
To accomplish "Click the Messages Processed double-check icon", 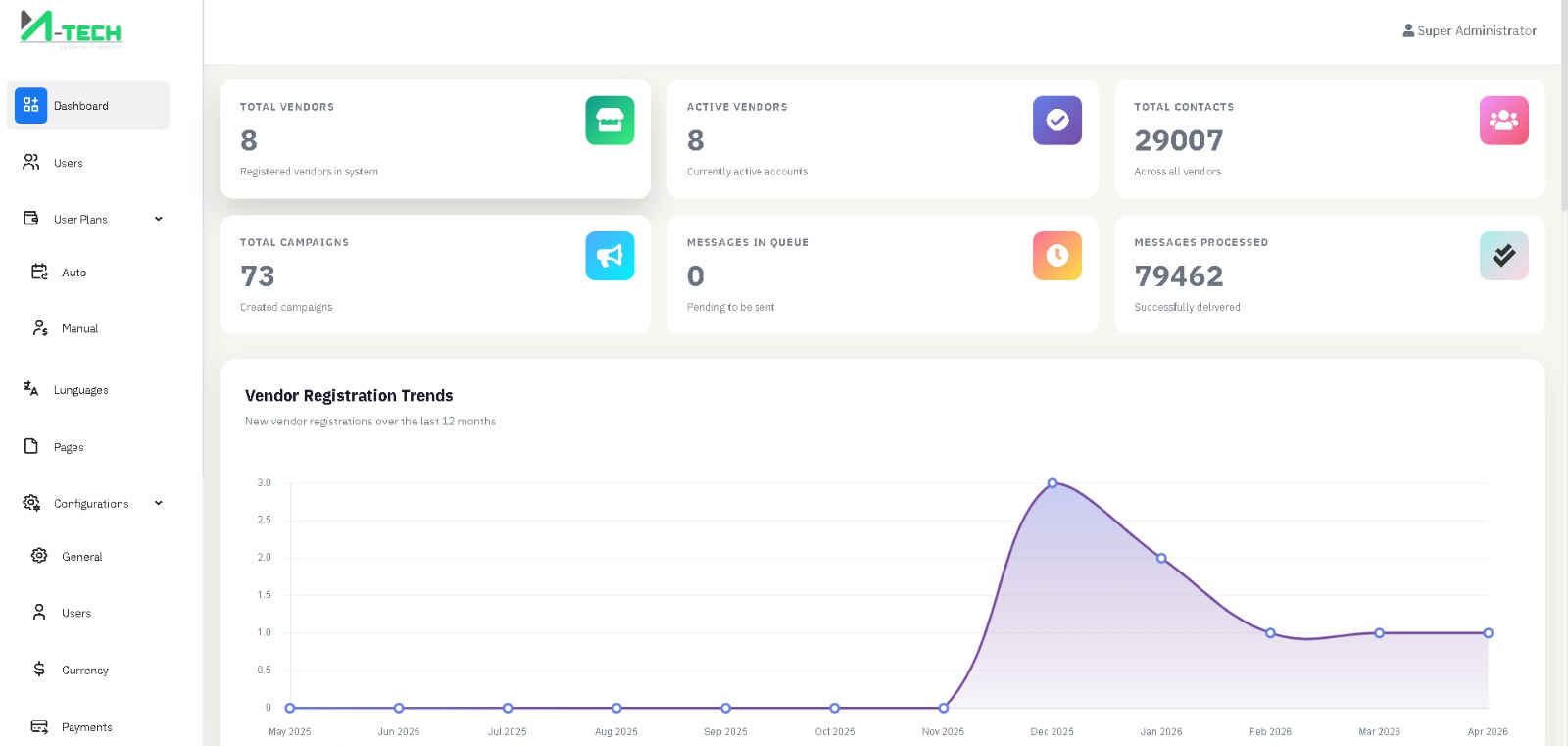I will (1503, 256).
